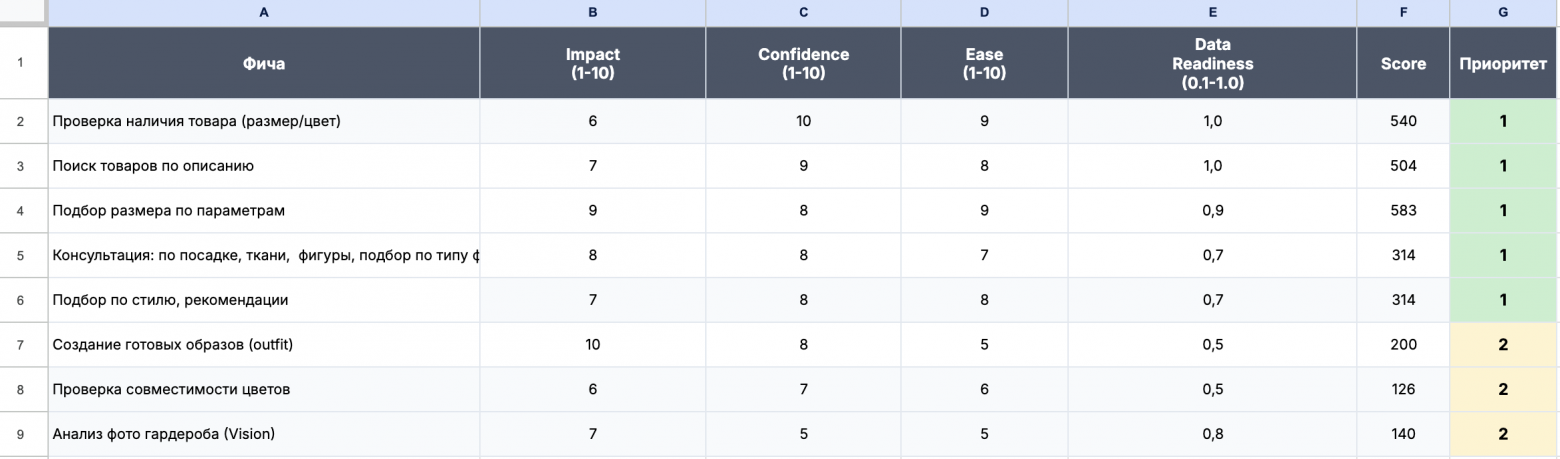1560x459 pixels.
Task: Select column G header
Action: pos(1503,13)
